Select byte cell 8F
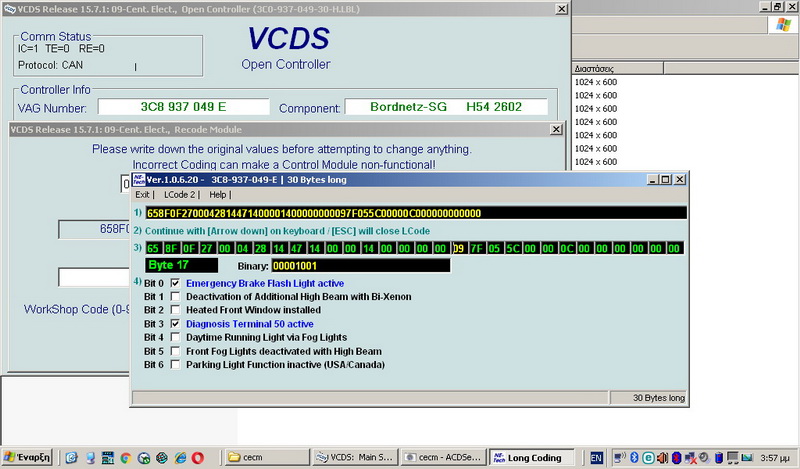Viewport: 800px width, 469px height. 171,249
